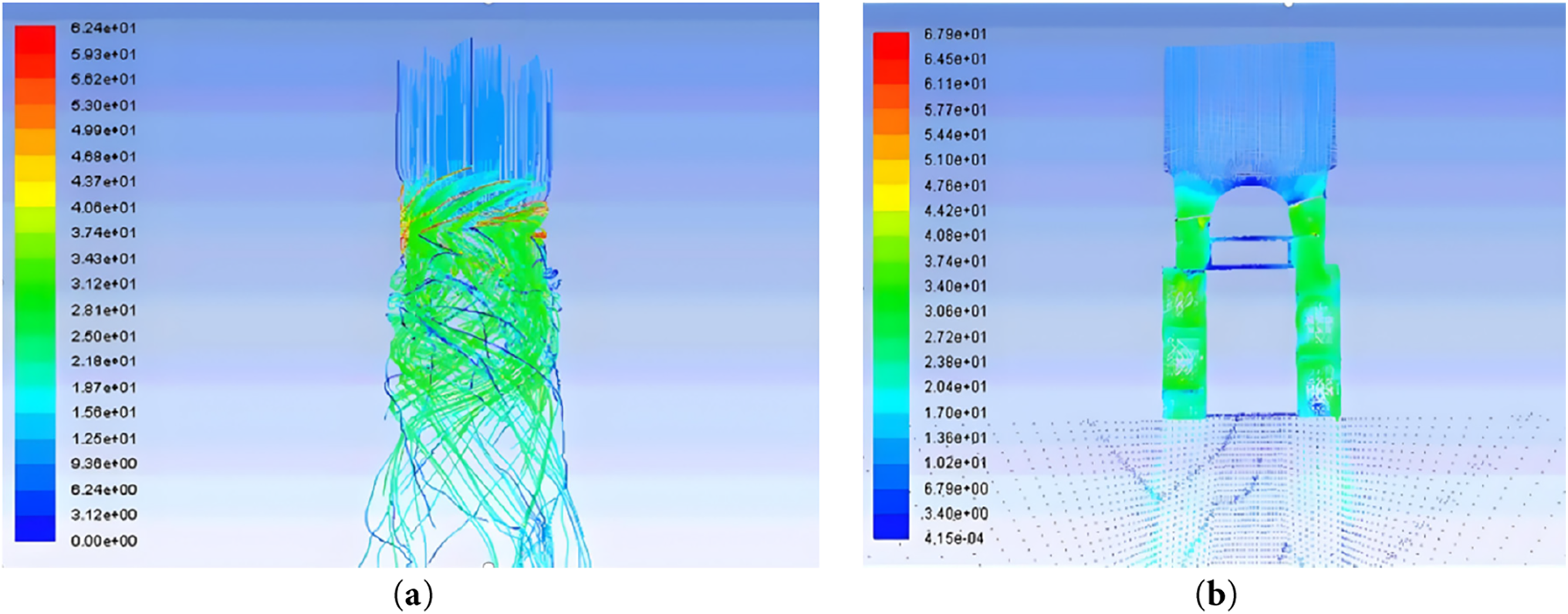Pick the yellow band in panel b colorbar
The image size is (1568, 614).
(890, 197)
